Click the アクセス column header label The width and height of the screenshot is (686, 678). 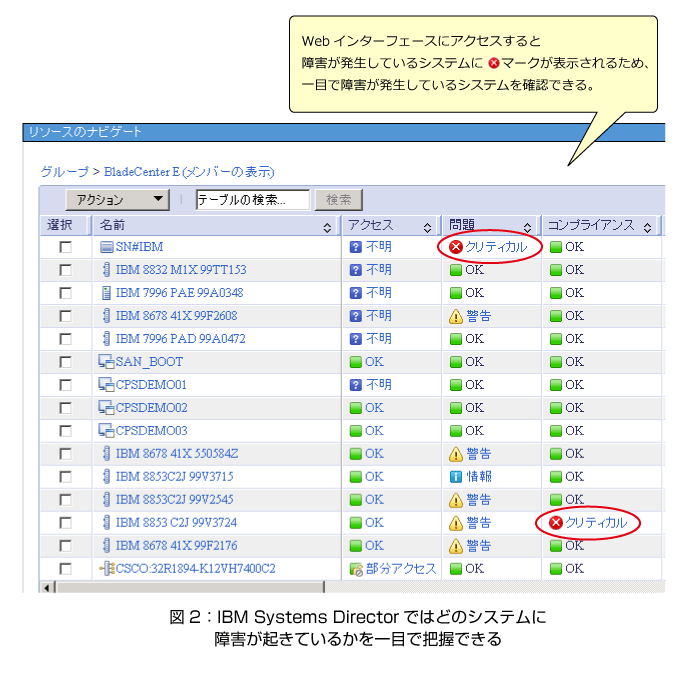(371, 225)
